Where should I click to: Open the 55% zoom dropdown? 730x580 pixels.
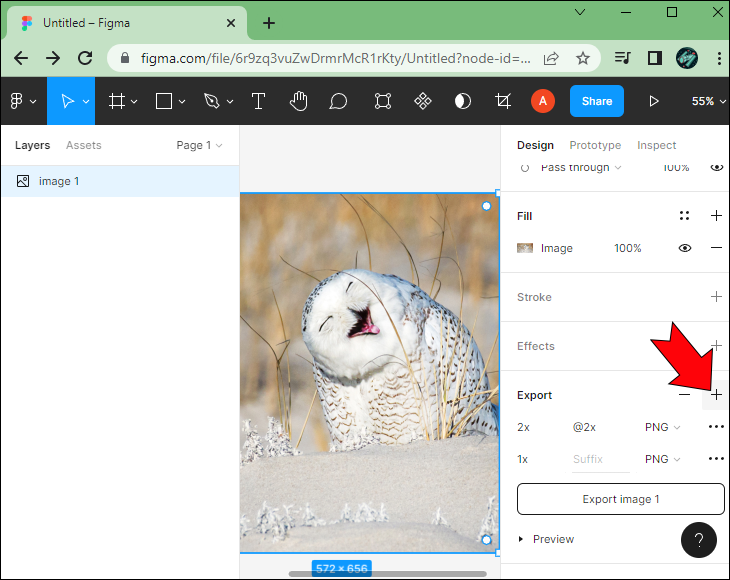click(708, 101)
